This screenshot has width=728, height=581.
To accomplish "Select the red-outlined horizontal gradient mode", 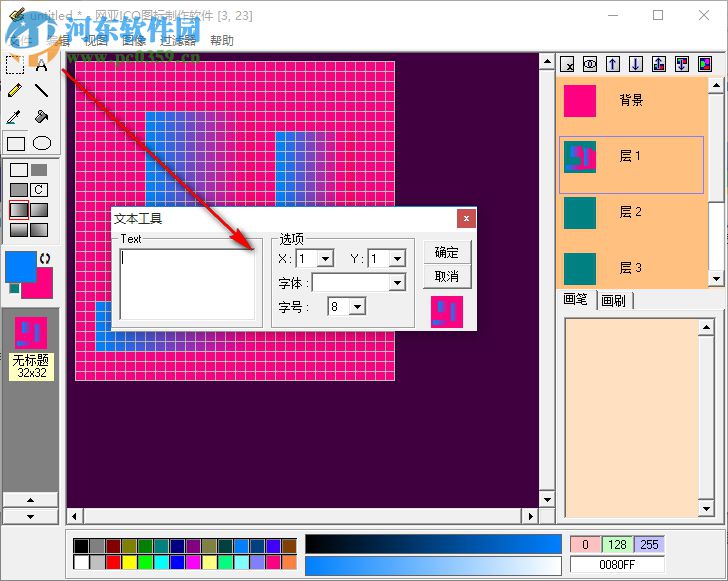I will coord(19,210).
